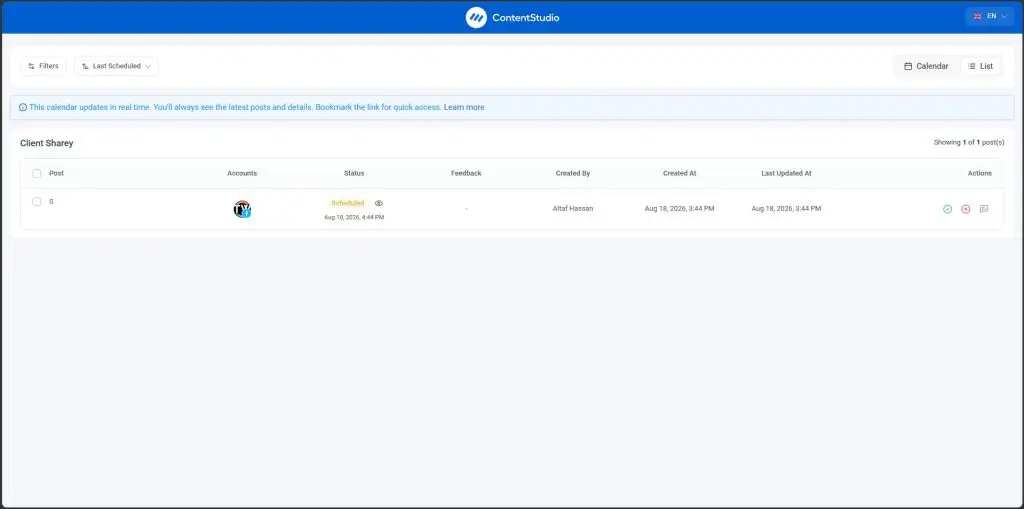Switch to the Calendar view

926,66
